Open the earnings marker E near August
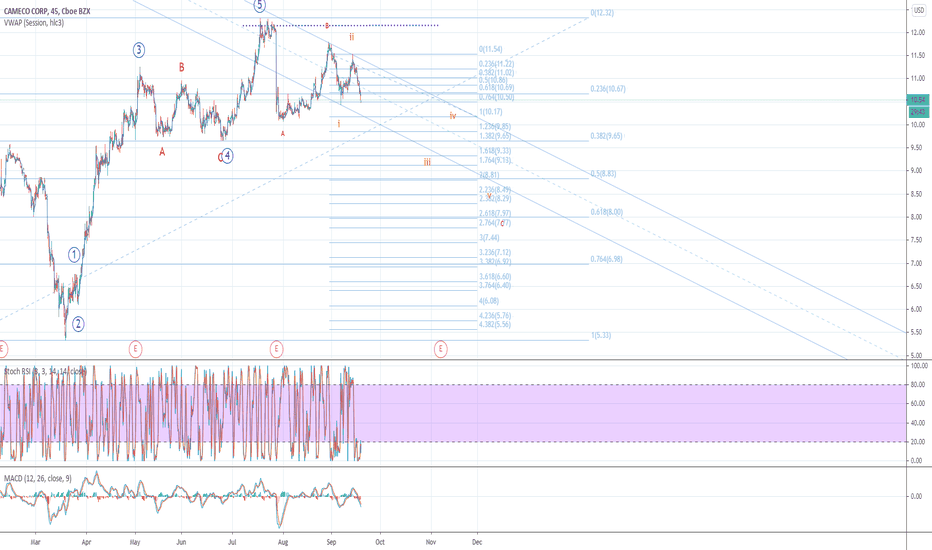The image size is (932, 550). (276, 348)
